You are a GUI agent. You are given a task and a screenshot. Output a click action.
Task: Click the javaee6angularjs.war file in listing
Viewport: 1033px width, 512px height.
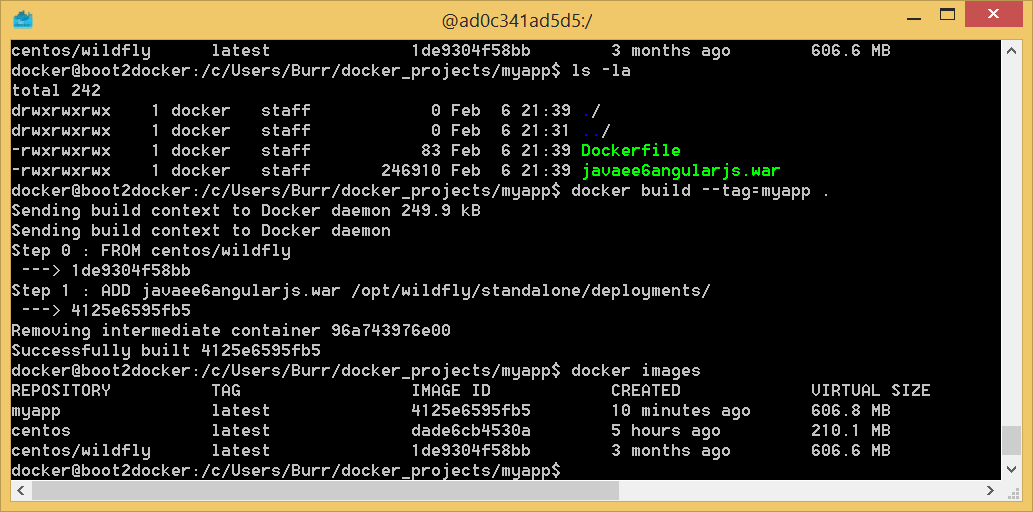pyautogui.click(x=680, y=170)
